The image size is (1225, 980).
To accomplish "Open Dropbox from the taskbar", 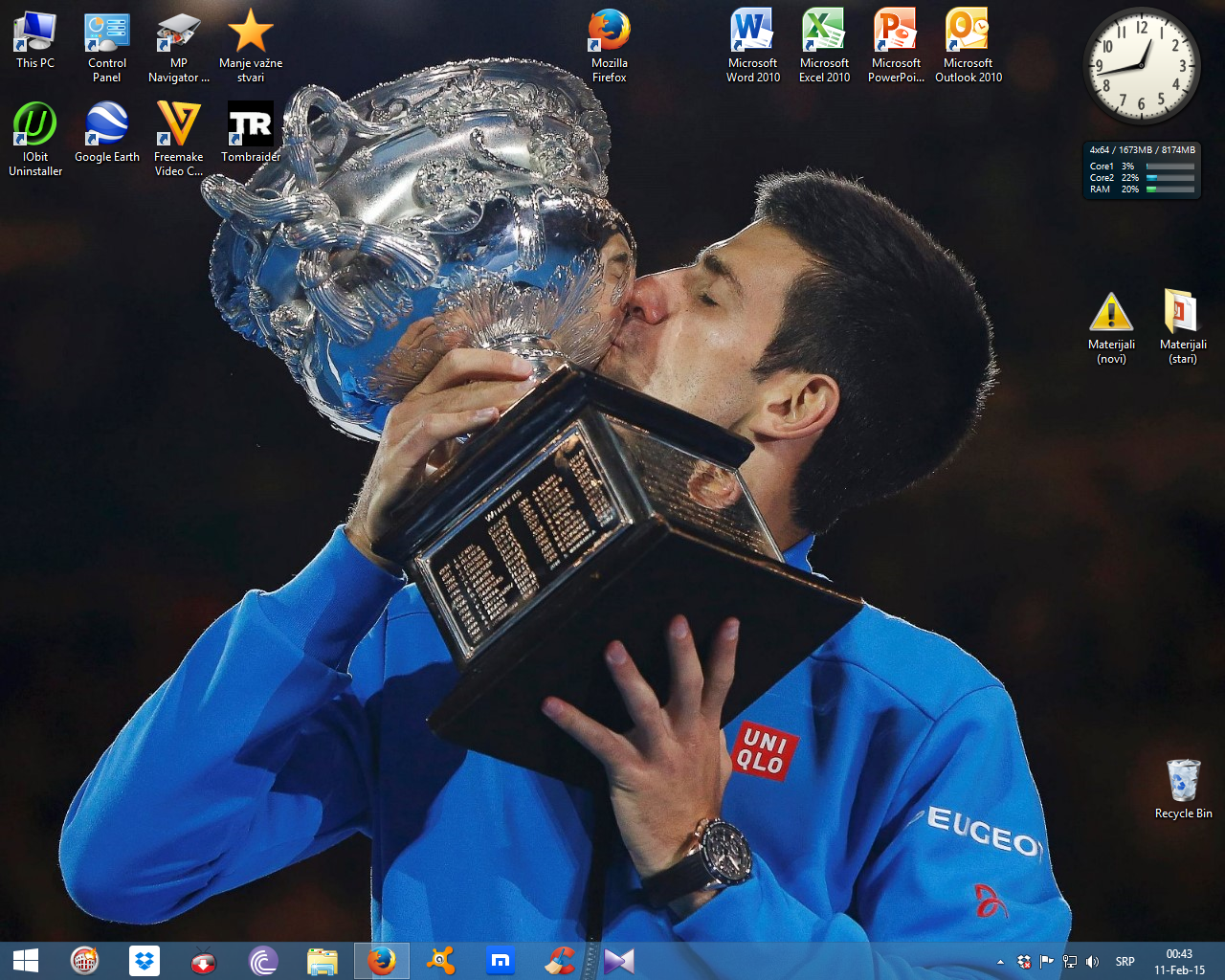I will click(145, 961).
